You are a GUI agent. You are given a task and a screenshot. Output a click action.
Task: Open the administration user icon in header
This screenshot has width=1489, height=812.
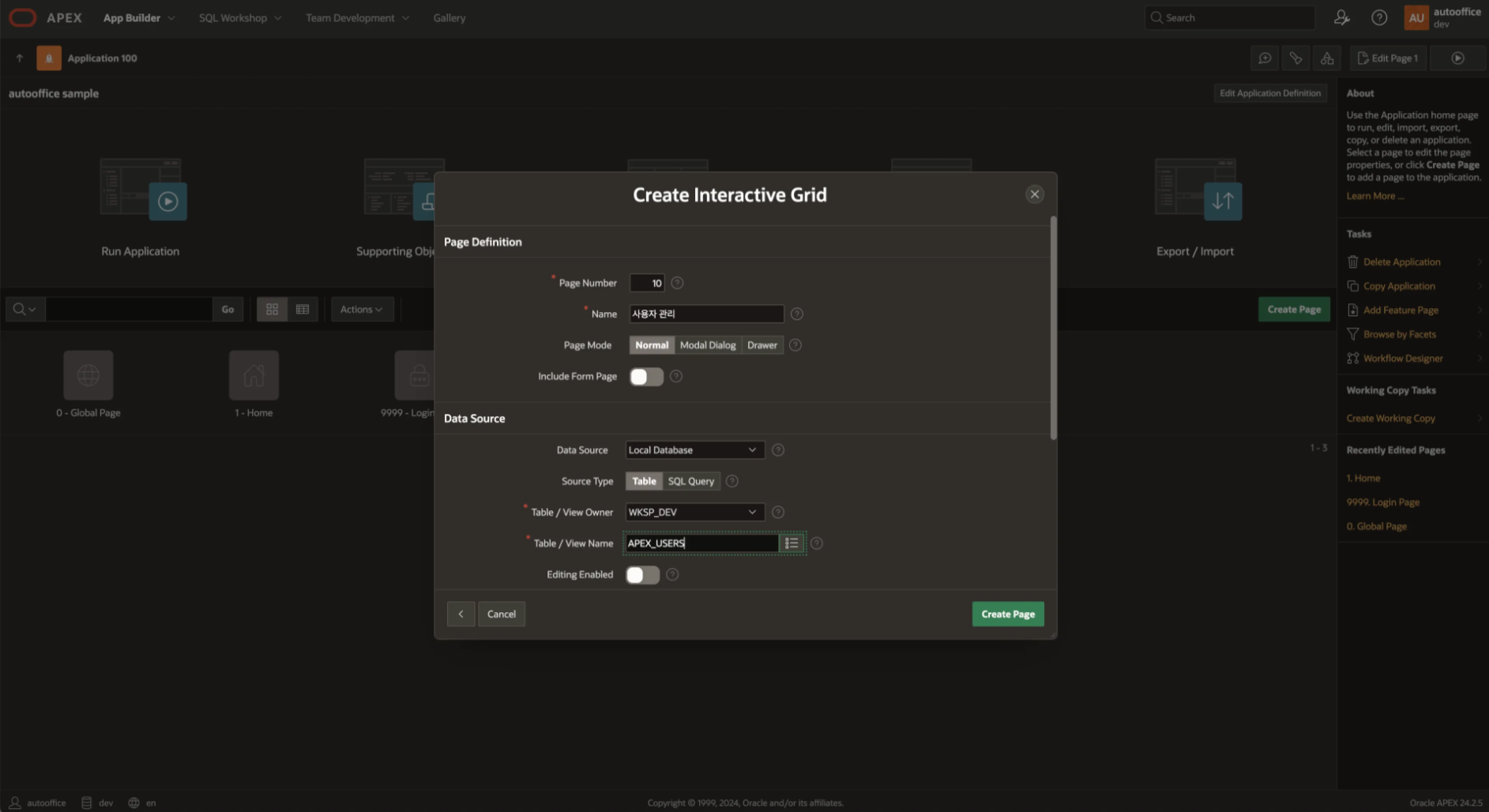pyautogui.click(x=1341, y=17)
